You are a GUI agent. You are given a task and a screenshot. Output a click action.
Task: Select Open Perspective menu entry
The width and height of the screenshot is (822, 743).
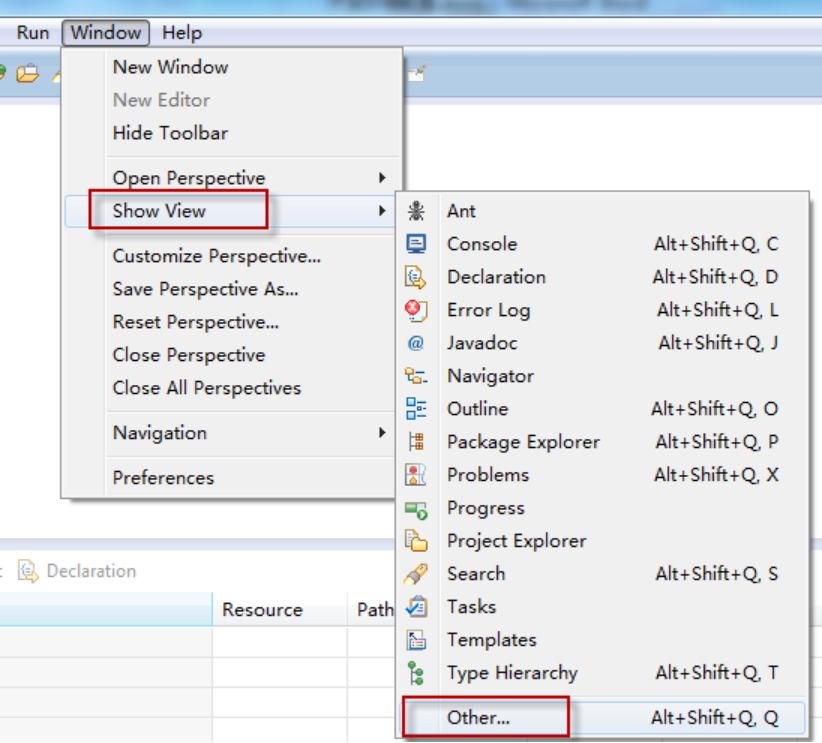[x=231, y=178]
